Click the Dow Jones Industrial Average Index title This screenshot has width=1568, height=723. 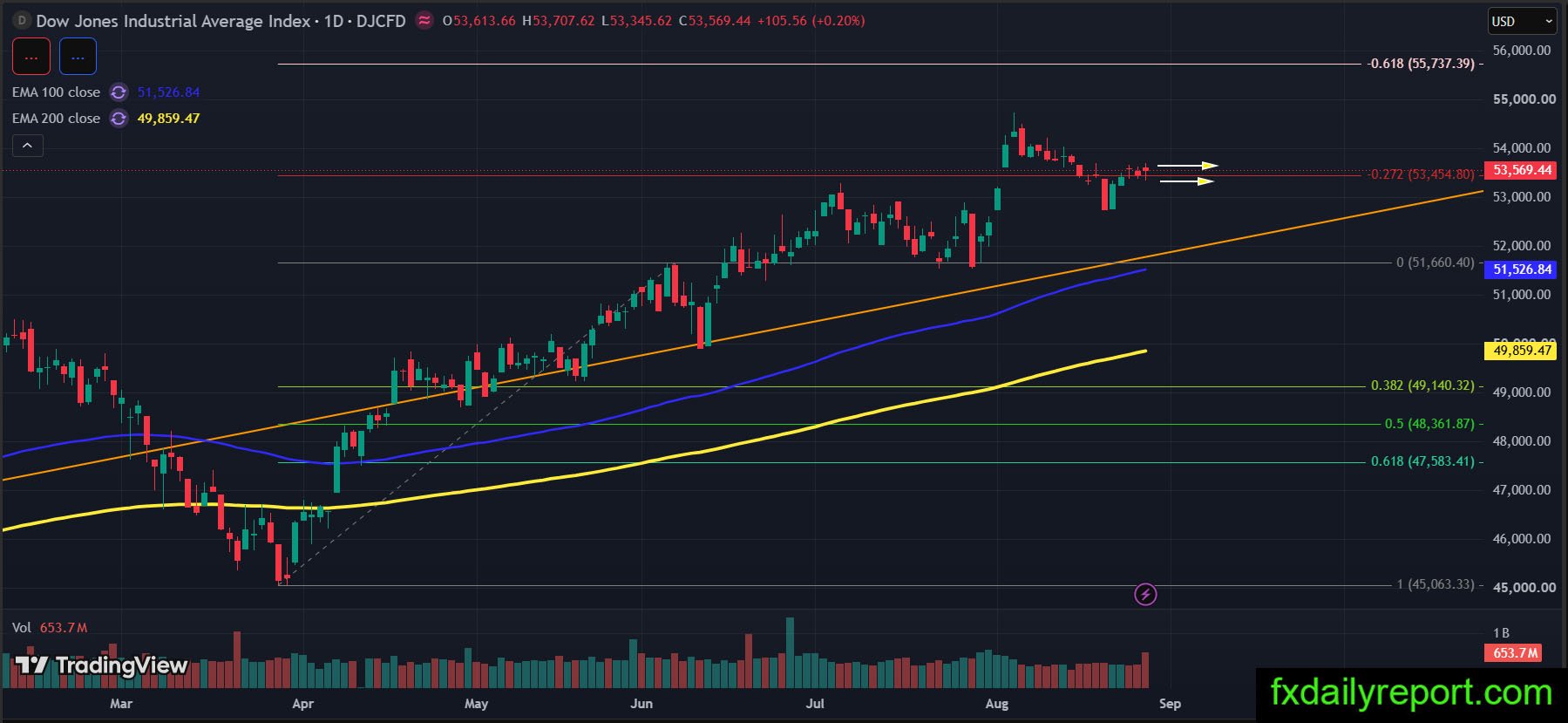(x=173, y=21)
